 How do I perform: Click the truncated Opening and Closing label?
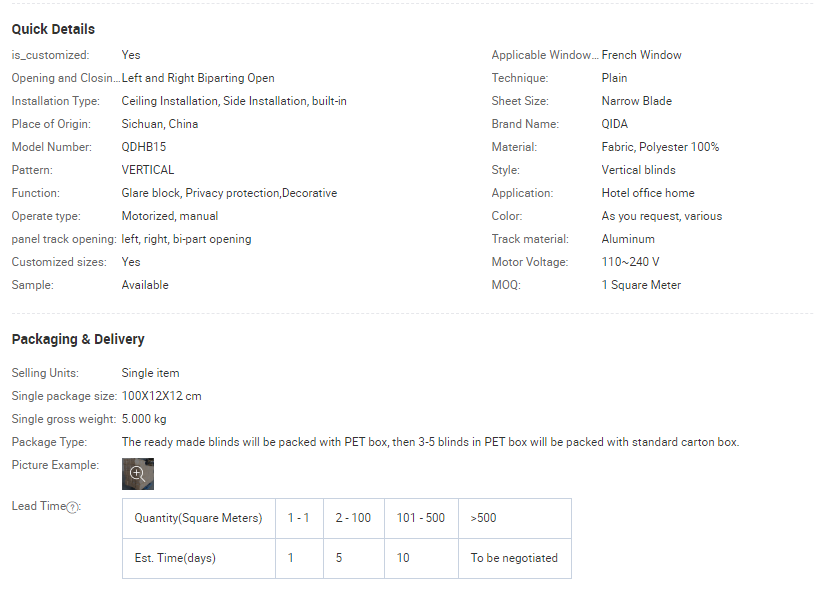click(x=64, y=78)
